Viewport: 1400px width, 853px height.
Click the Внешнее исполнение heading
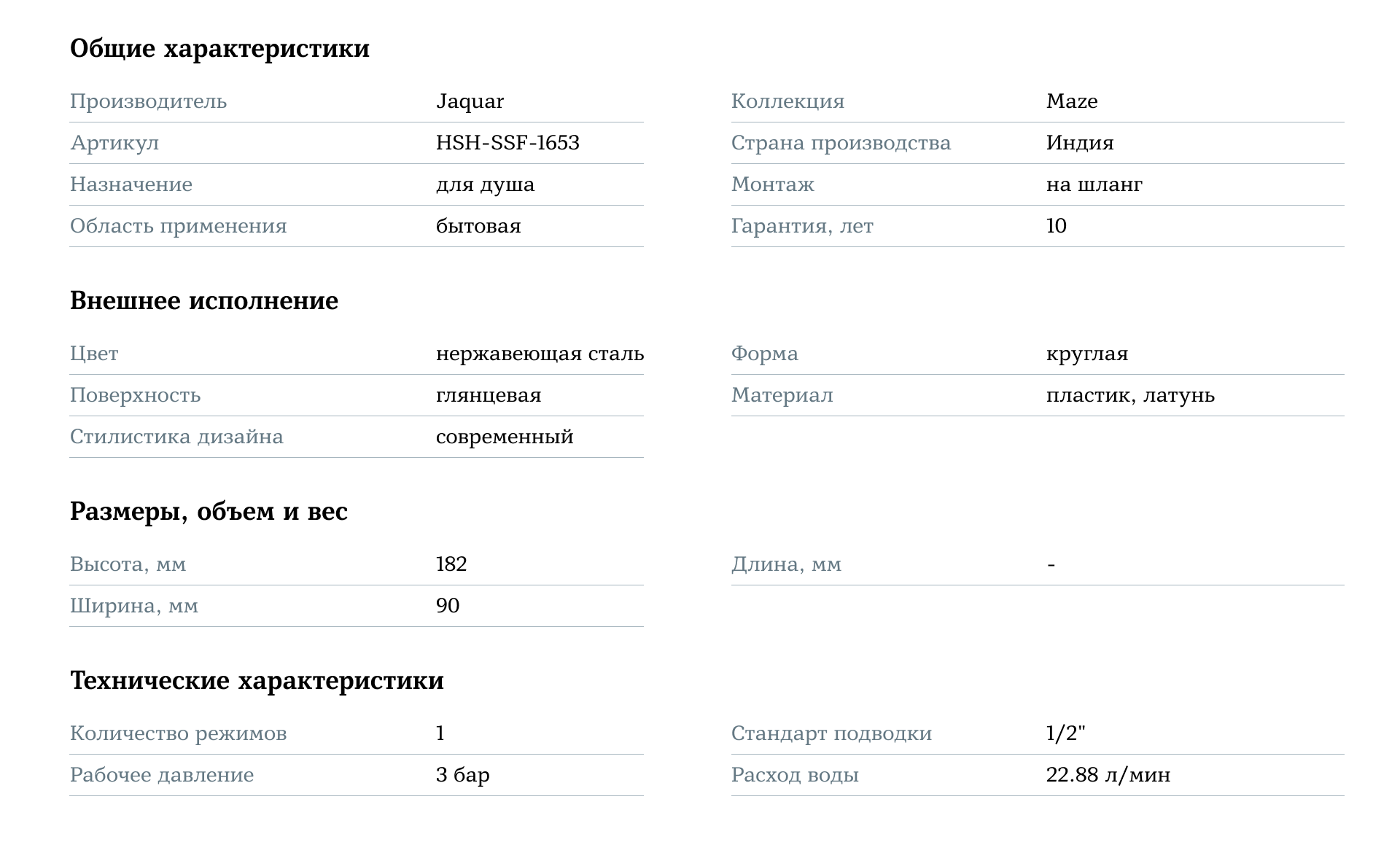[x=204, y=301]
